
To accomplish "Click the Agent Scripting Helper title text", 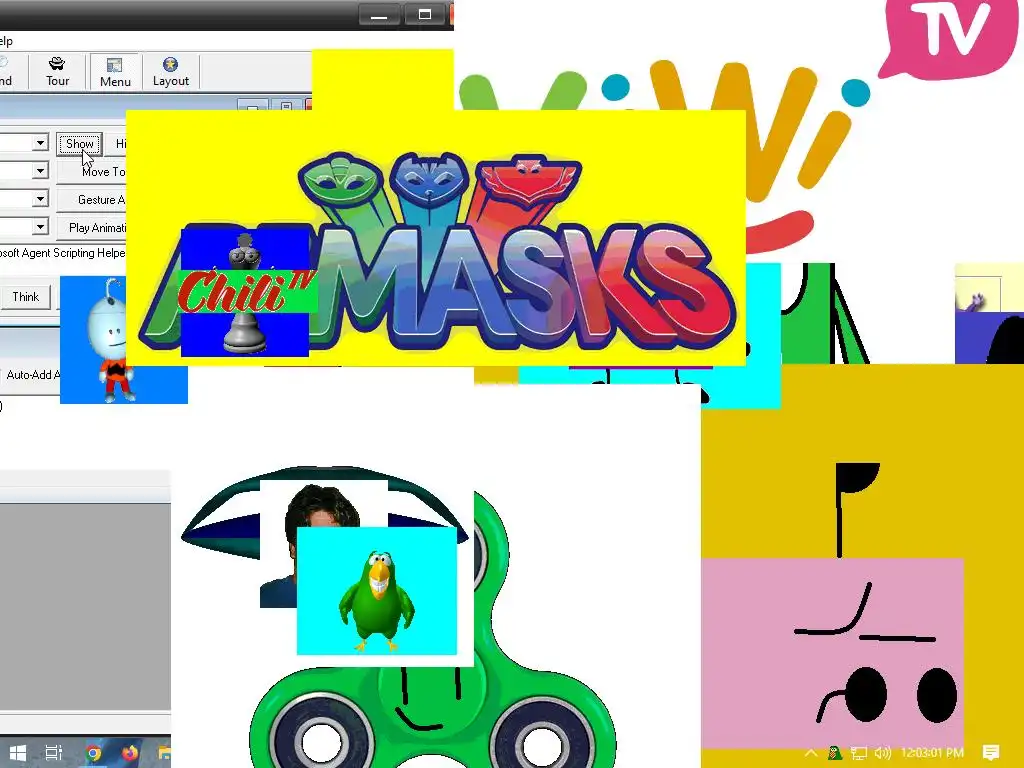I will (x=63, y=253).
